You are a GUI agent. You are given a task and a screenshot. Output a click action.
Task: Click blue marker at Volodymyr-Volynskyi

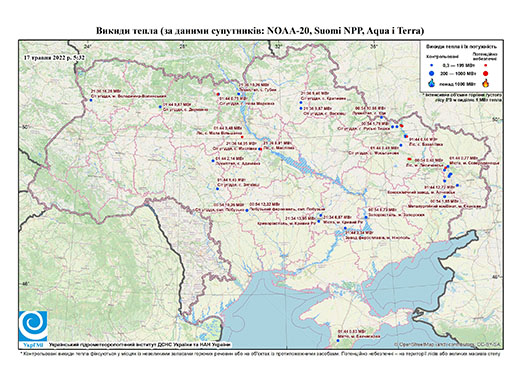(91, 100)
